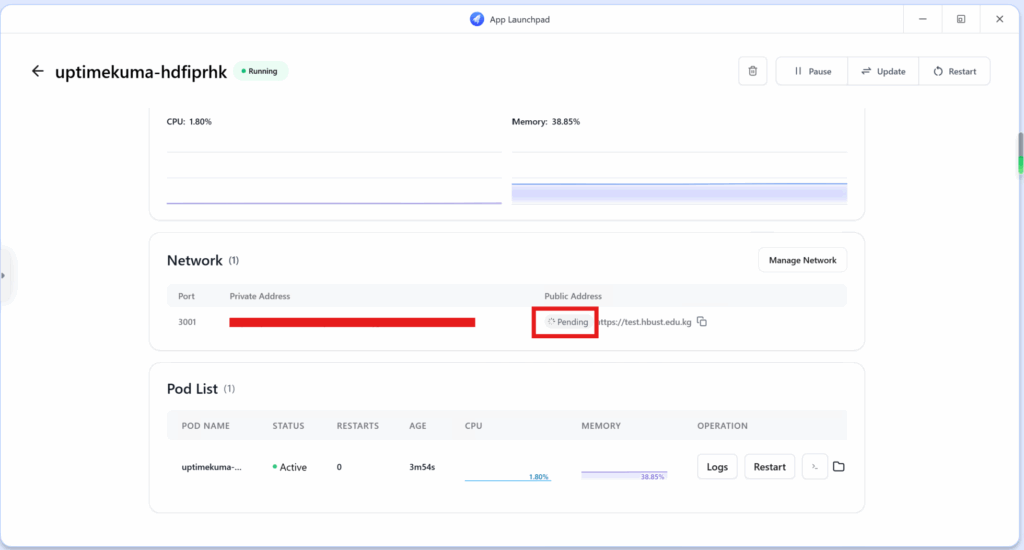Click the trash delete app icon

pyautogui.click(x=753, y=71)
